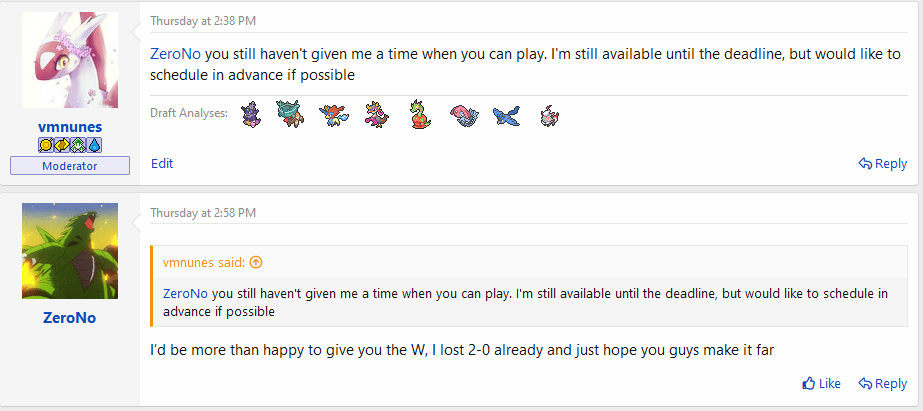
Task: Click the gold circular badge under vmnunes
Action: [x=46, y=145]
